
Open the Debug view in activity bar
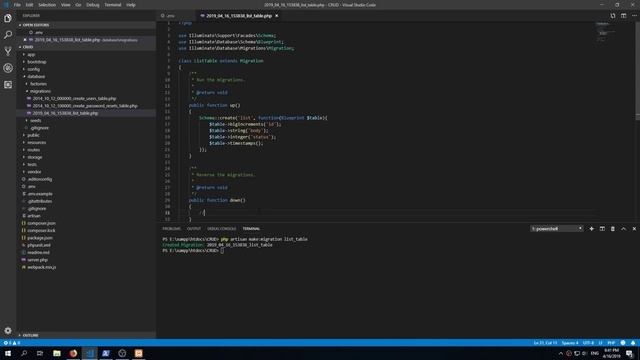point(8,68)
